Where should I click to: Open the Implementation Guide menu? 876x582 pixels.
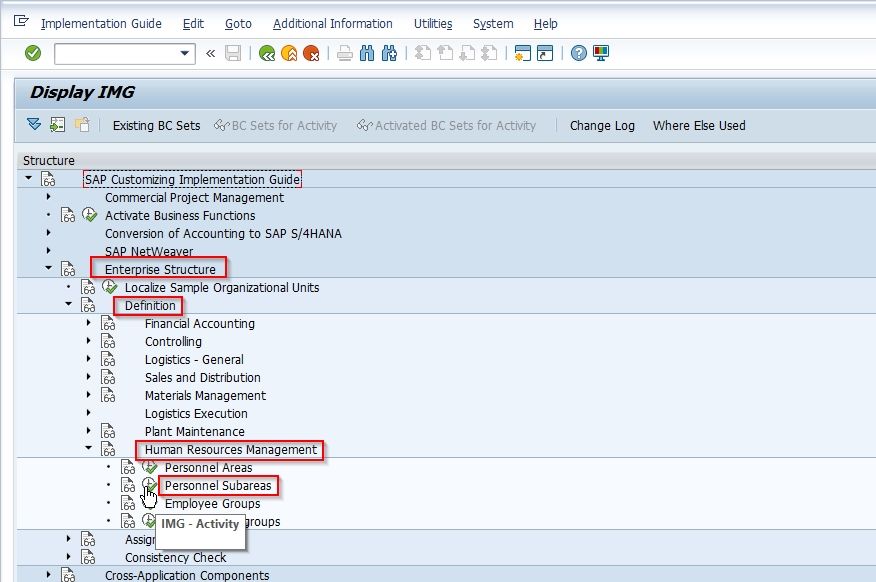(x=101, y=23)
